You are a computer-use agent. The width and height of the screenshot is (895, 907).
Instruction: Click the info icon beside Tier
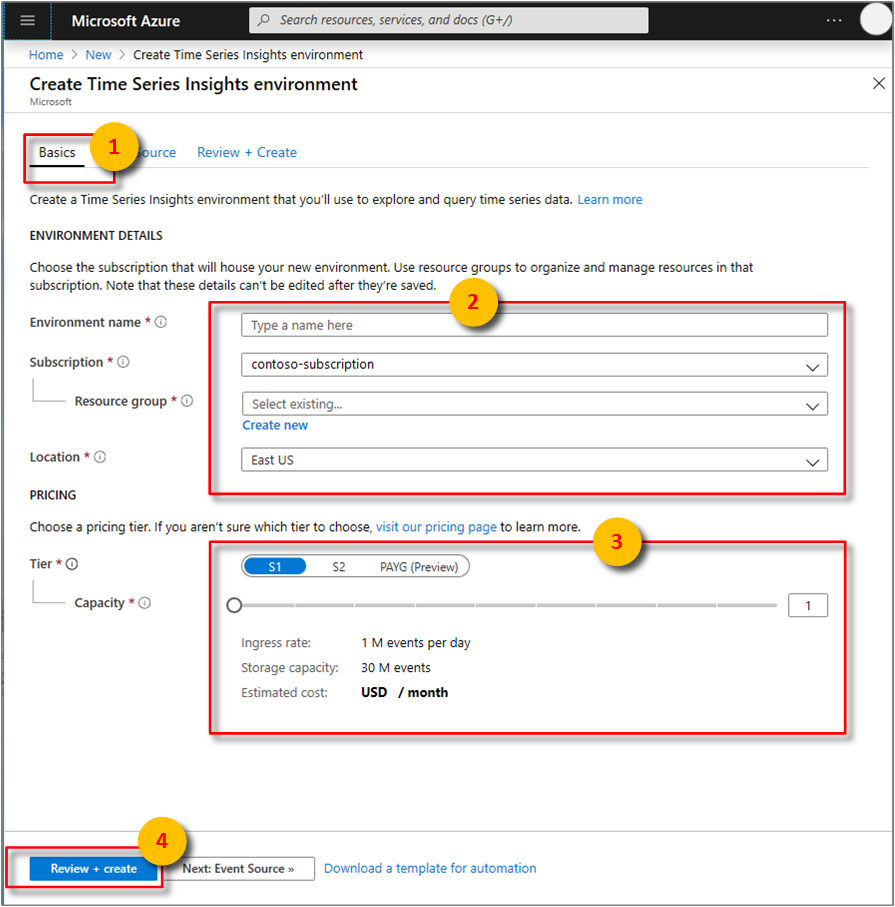(x=70, y=564)
